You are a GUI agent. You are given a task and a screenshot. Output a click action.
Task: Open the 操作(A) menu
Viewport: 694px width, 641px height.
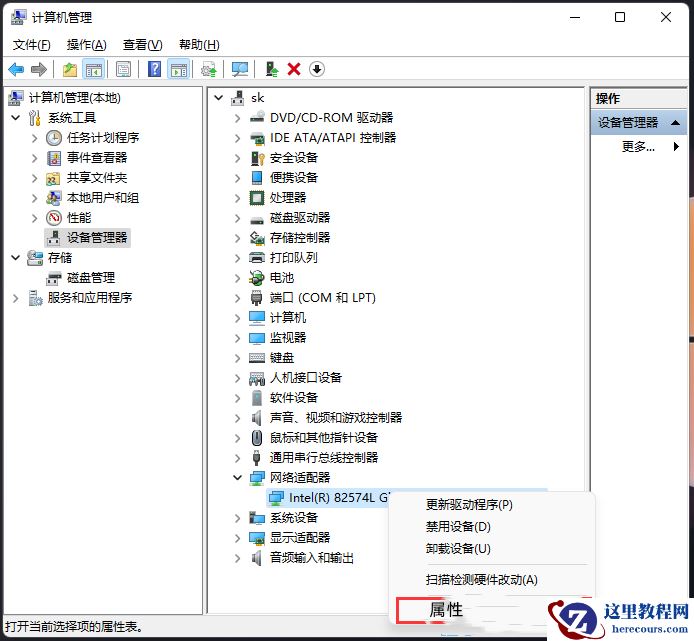(x=86, y=45)
